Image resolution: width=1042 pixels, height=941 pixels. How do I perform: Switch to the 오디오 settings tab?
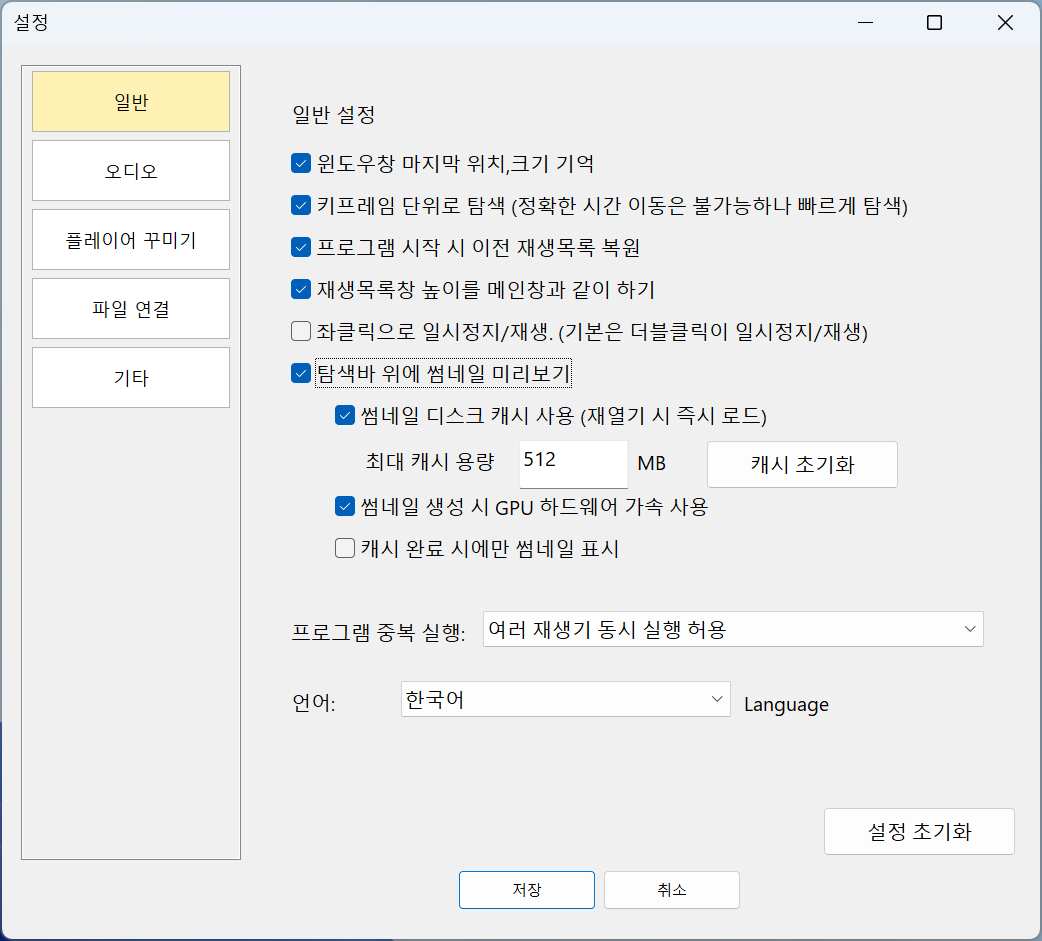click(130, 170)
